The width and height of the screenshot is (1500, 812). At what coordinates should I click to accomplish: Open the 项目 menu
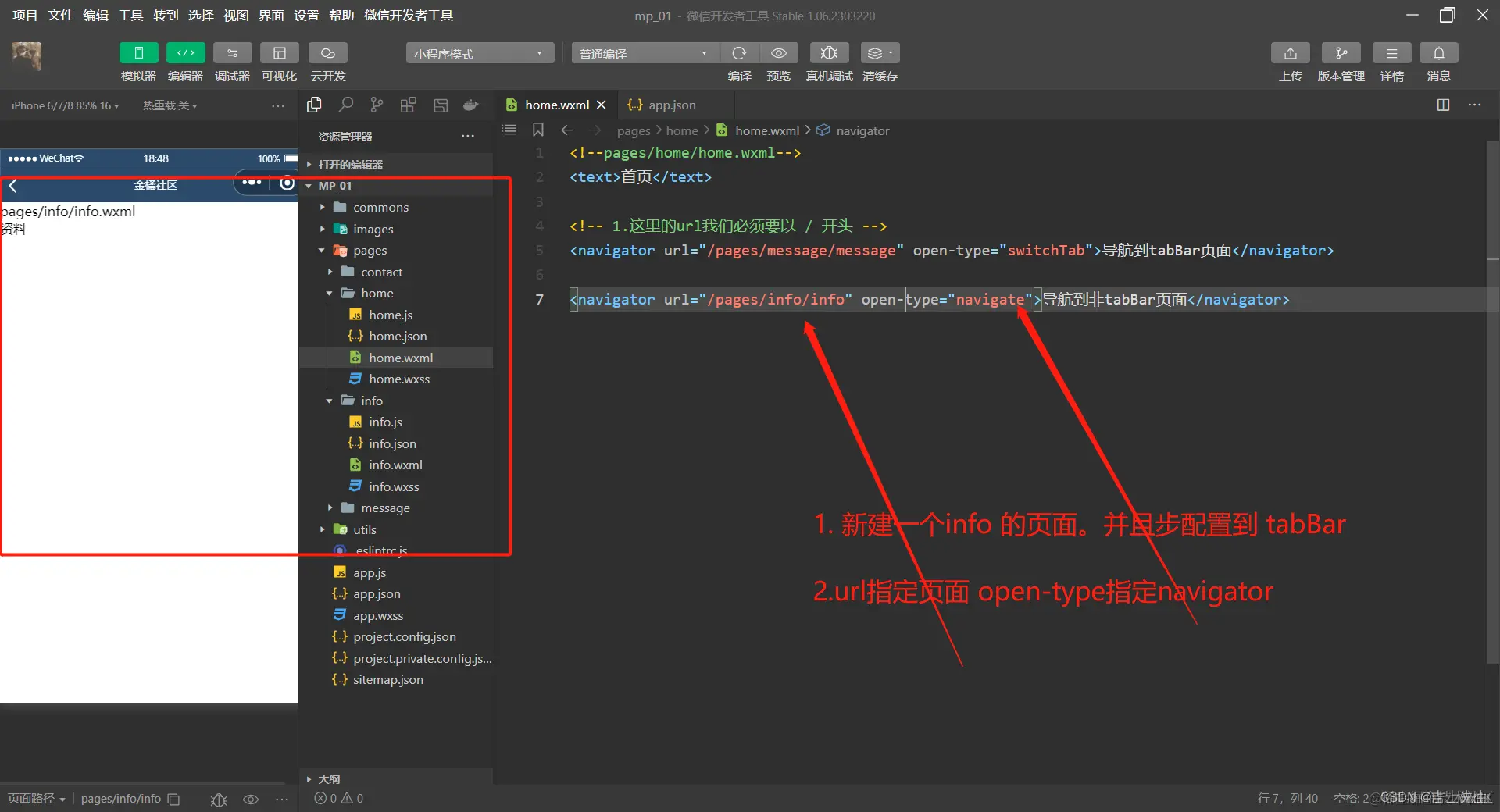(25, 16)
